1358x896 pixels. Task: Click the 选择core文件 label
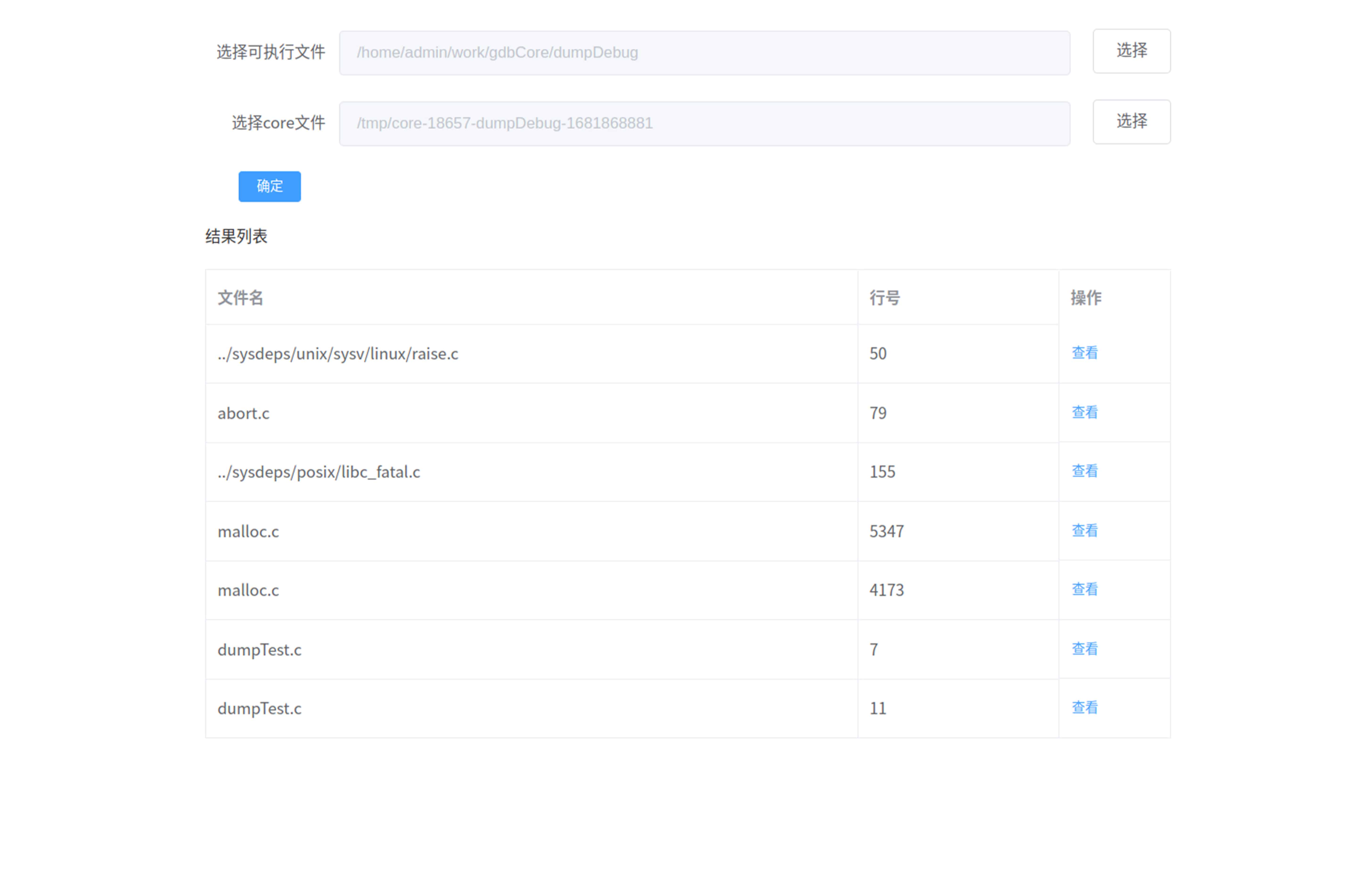point(279,123)
